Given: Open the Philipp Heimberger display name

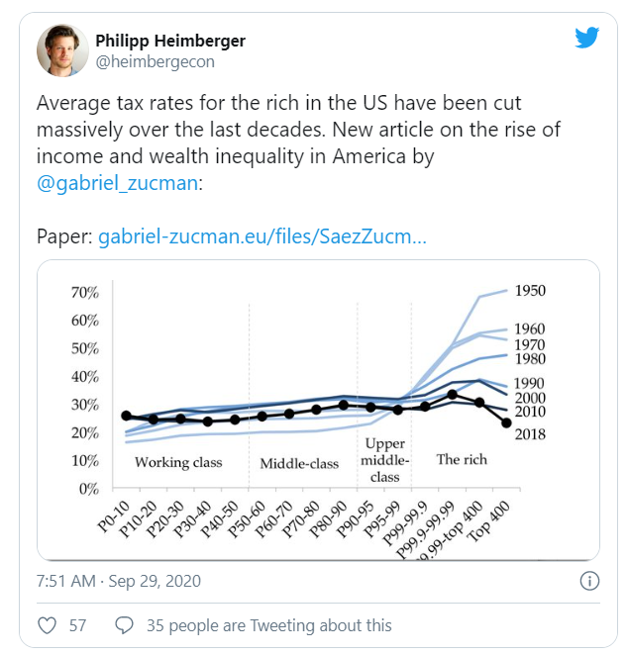Looking at the screenshot, I should click(170, 40).
